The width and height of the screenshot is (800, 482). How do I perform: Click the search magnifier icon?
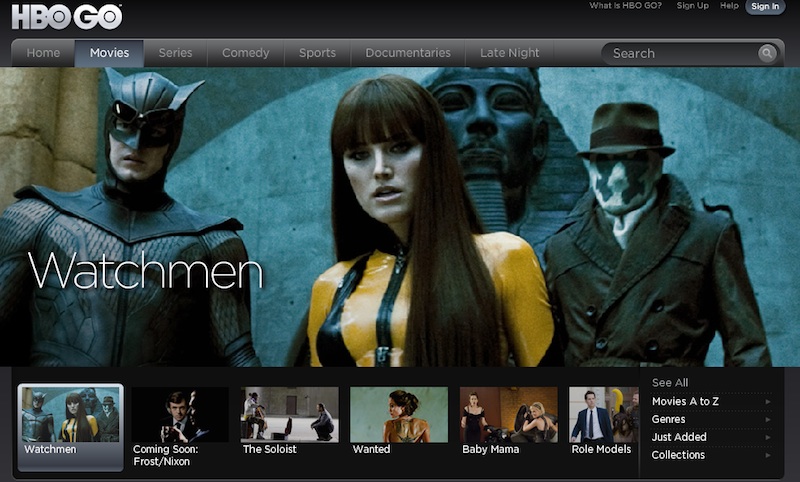[767, 54]
